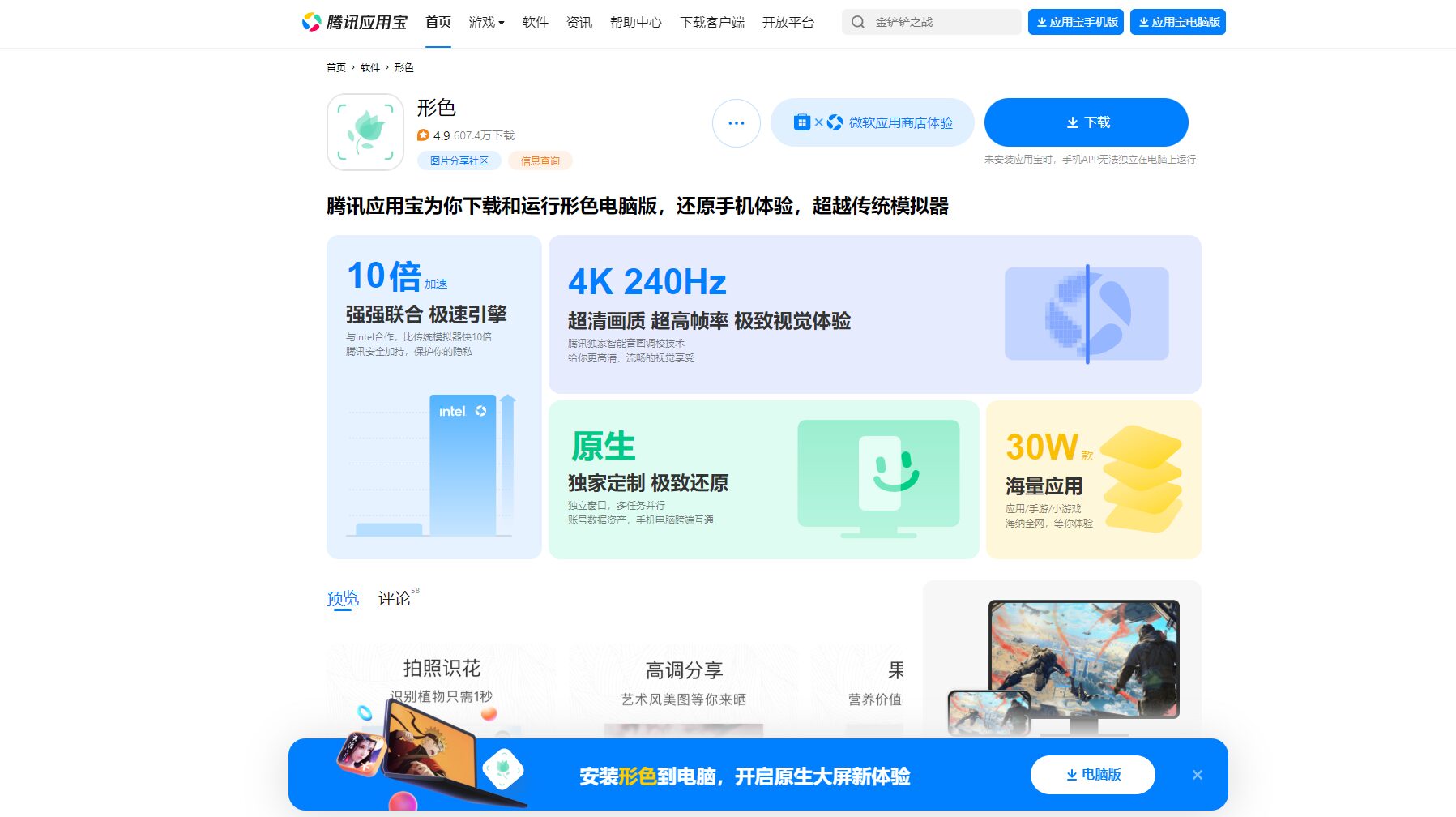
Task: Click the 607.4万下载 count text
Action: [x=485, y=135]
